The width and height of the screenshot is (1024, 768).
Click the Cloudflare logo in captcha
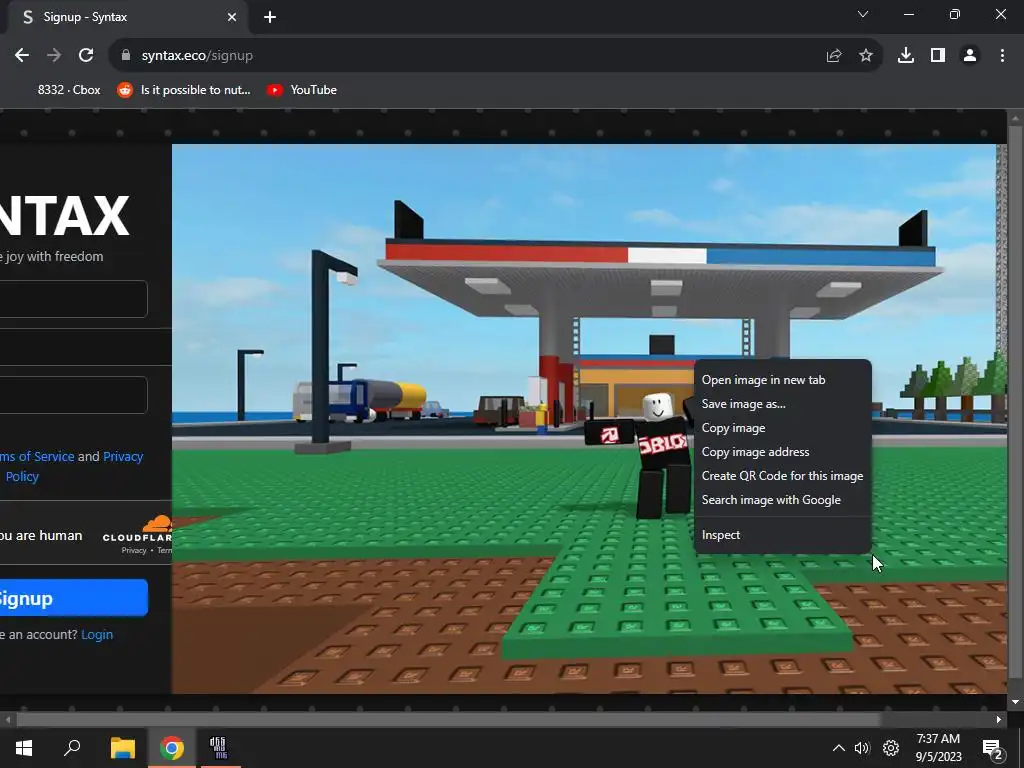[x=138, y=529]
